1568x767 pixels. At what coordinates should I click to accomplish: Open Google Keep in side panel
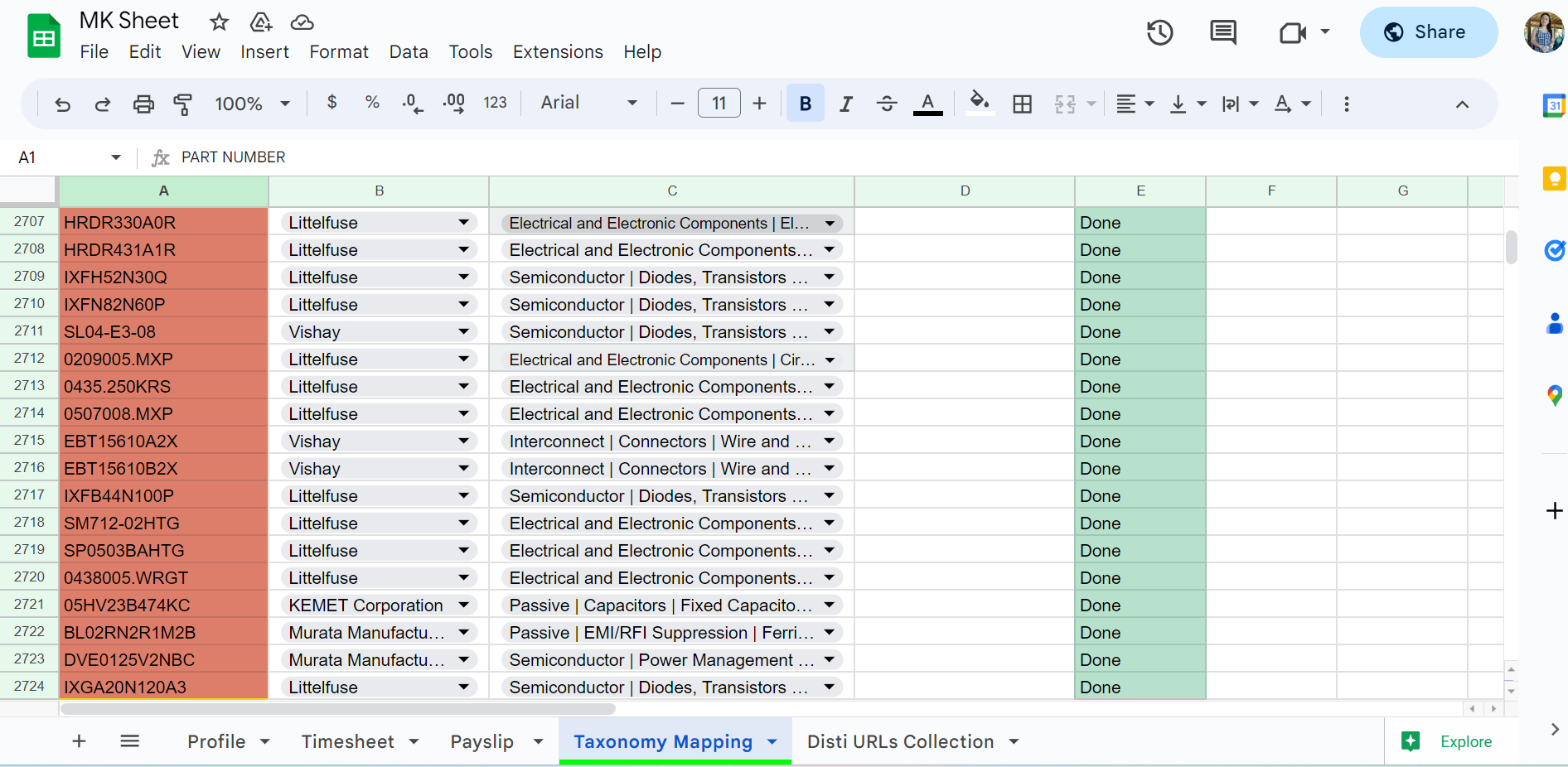tap(1554, 178)
